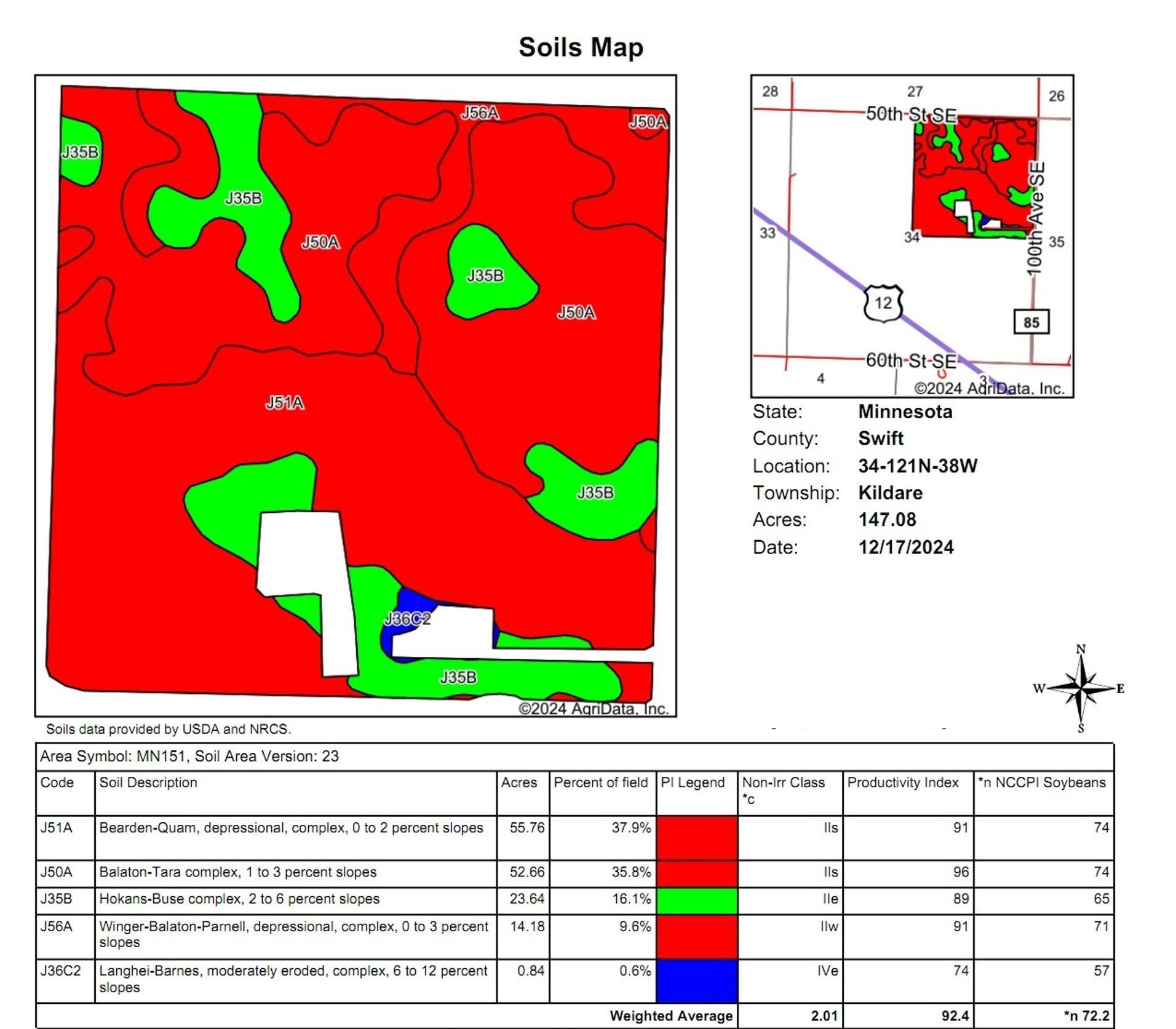This screenshot has width=1176, height=1029.
Task: Click the county value 'Swift'
Action: click(x=881, y=439)
